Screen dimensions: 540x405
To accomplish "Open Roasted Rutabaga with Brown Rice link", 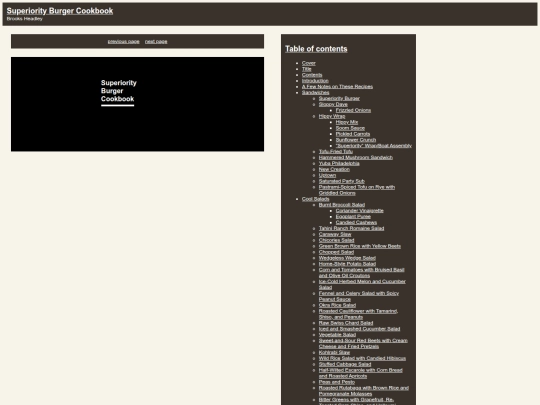I will (x=364, y=391).
